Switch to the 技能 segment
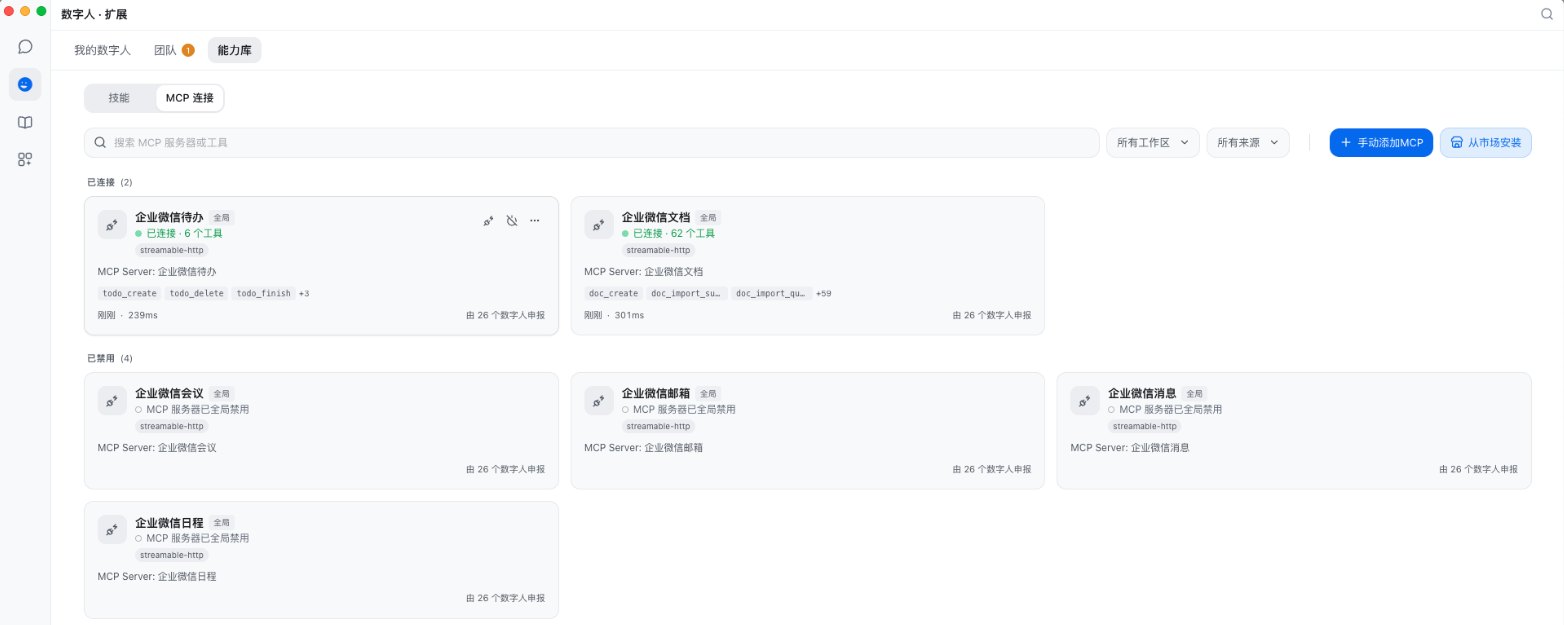Image resolution: width=1564 pixels, height=625 pixels. 119,98
